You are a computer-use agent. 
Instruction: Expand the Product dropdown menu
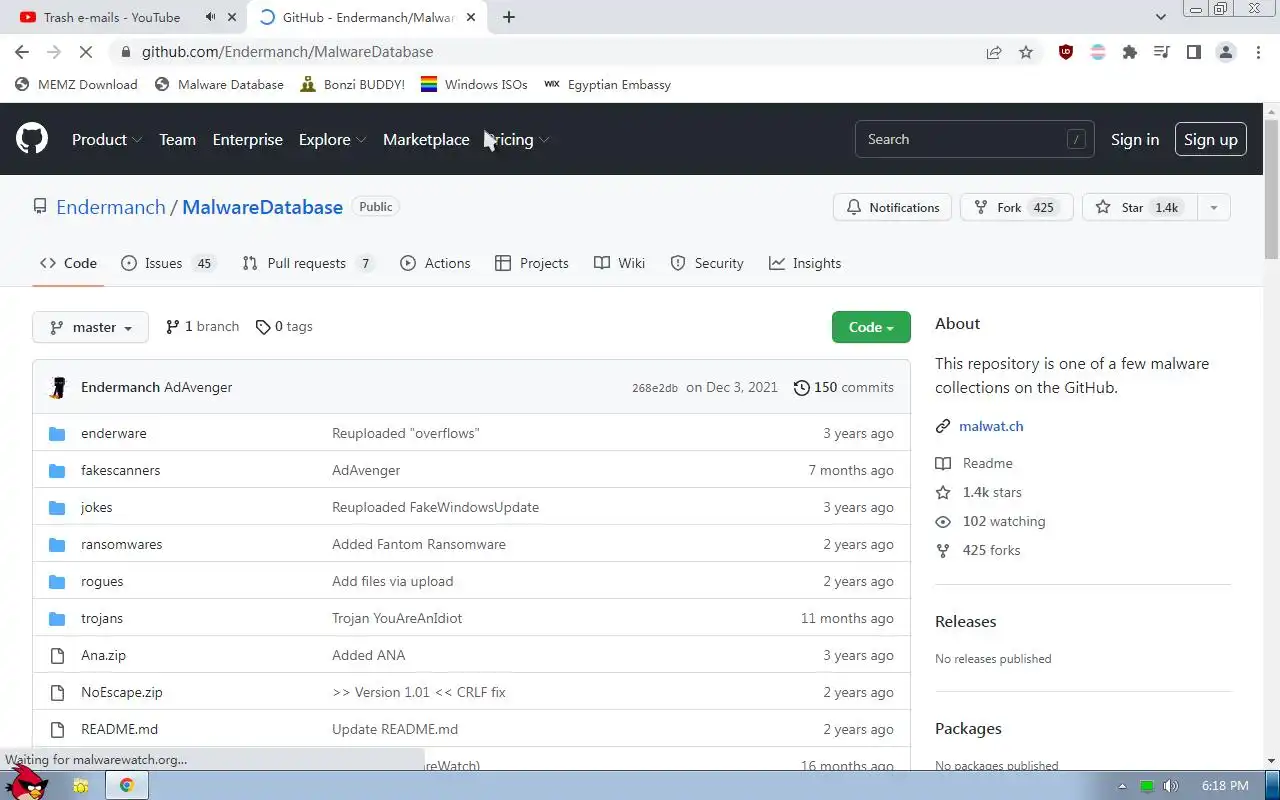(107, 140)
